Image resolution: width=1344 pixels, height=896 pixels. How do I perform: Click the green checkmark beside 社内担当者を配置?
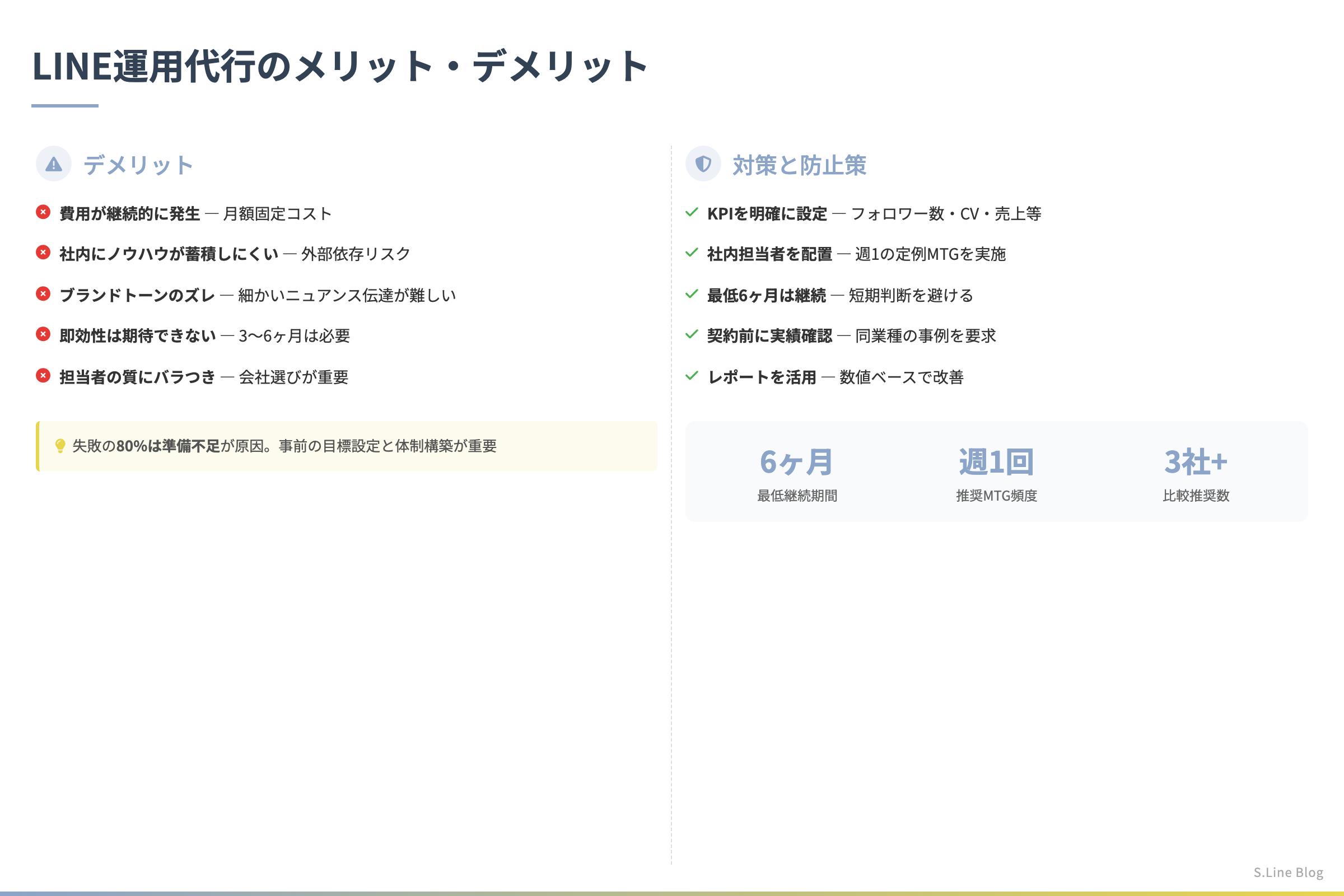point(692,253)
